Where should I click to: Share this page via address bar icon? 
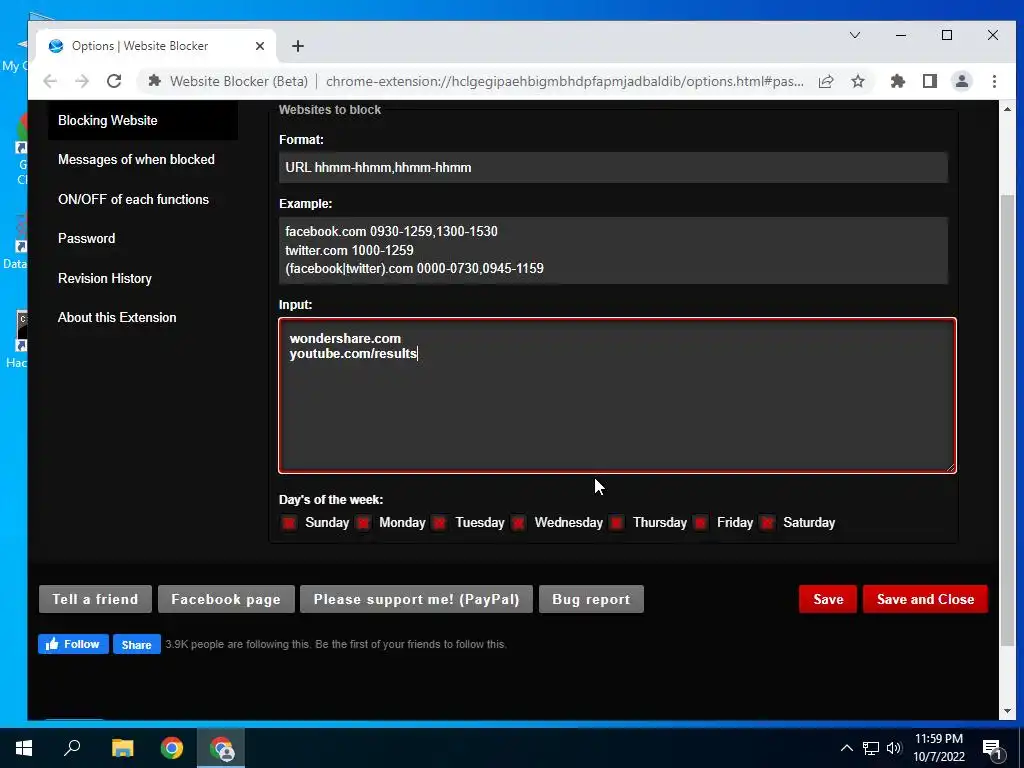pos(826,81)
